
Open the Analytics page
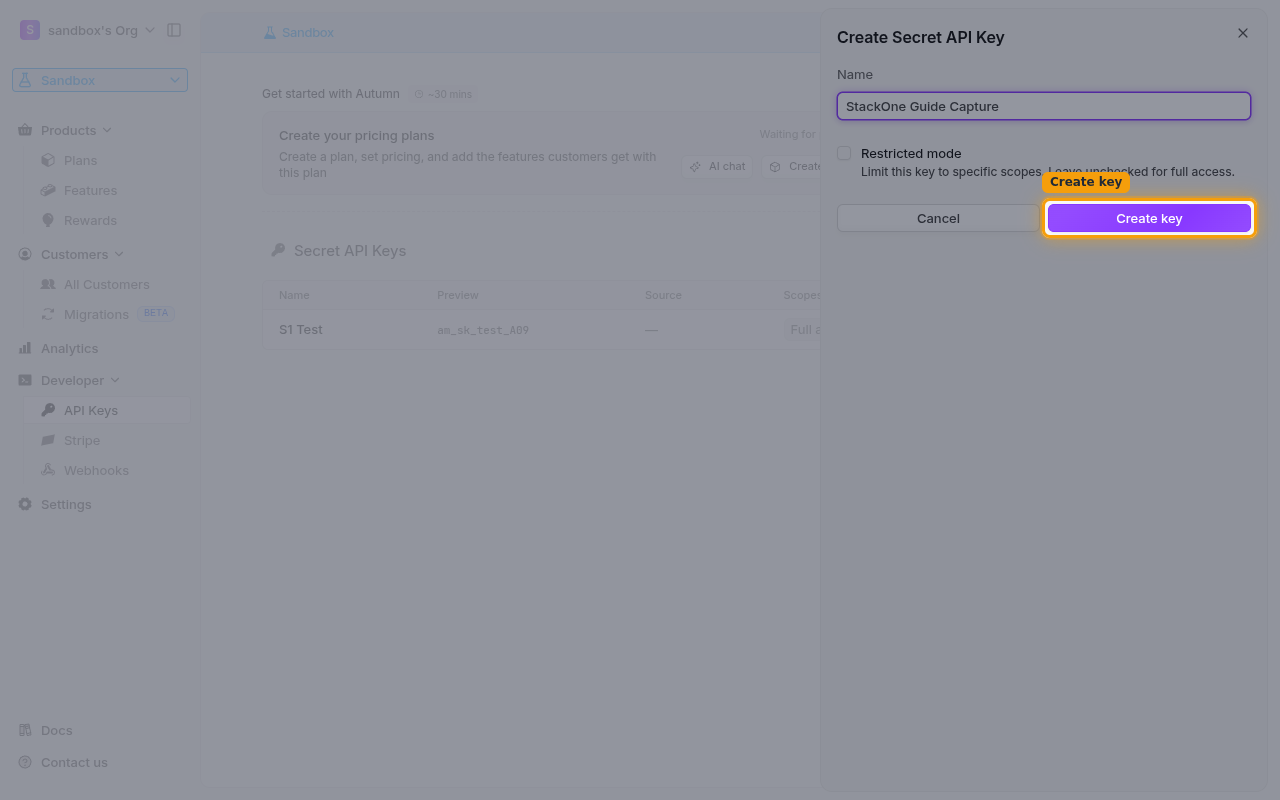[x=69, y=348]
